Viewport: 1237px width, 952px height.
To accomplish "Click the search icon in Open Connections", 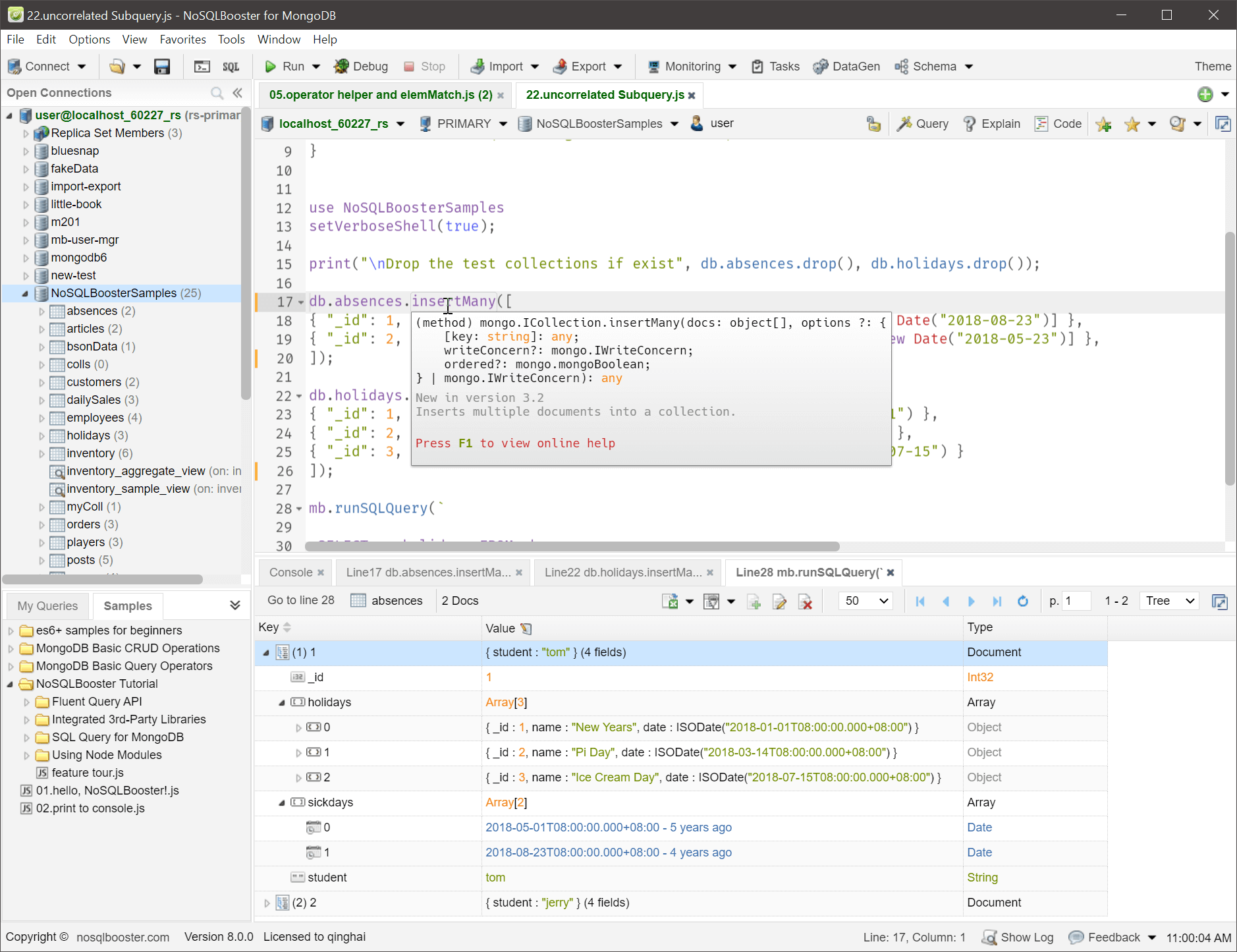I will pos(217,93).
